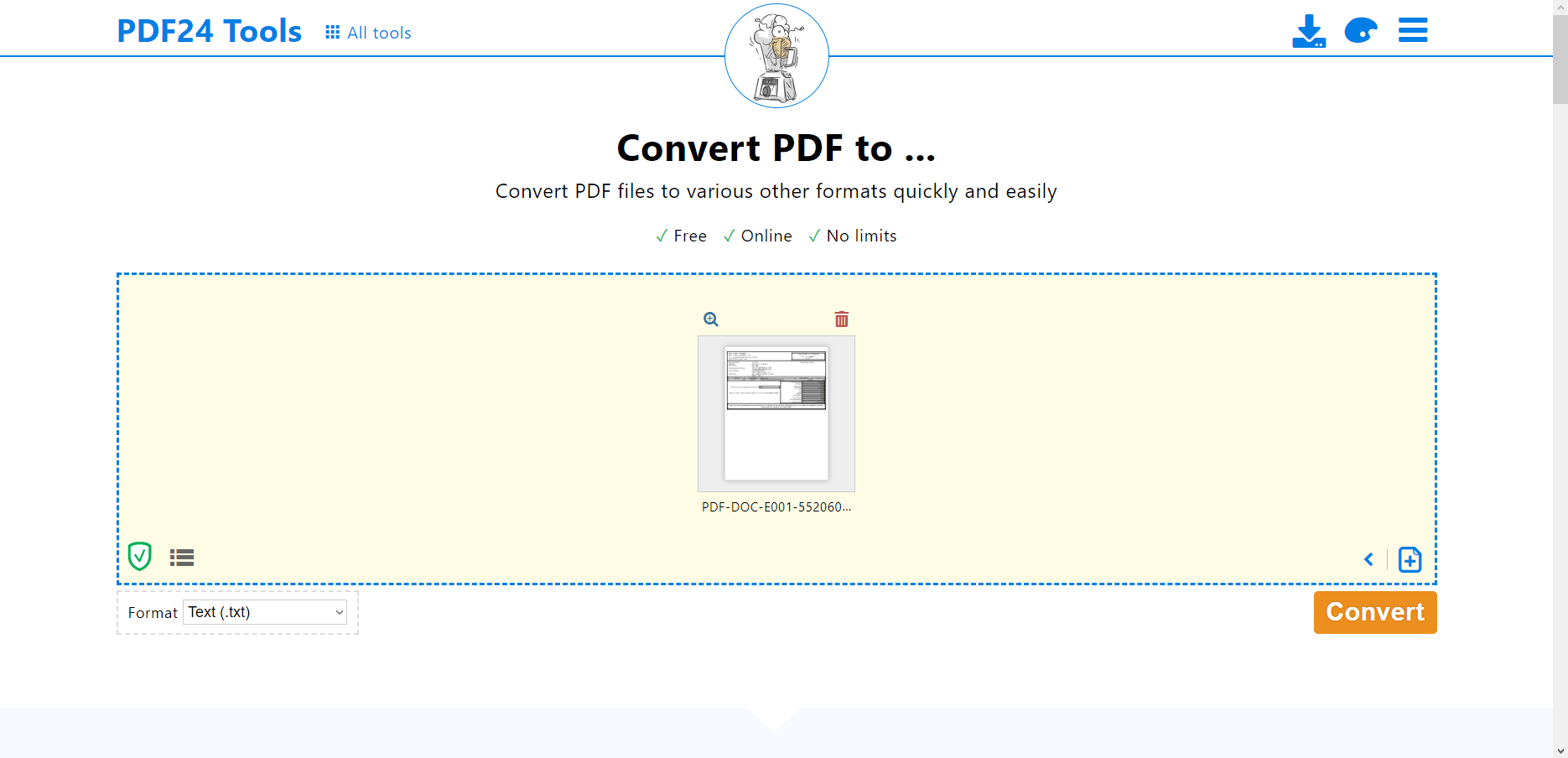Select the PDF-DOC-E001 file thumbnail
Screen dimensions: 1568x758
(x=776, y=413)
